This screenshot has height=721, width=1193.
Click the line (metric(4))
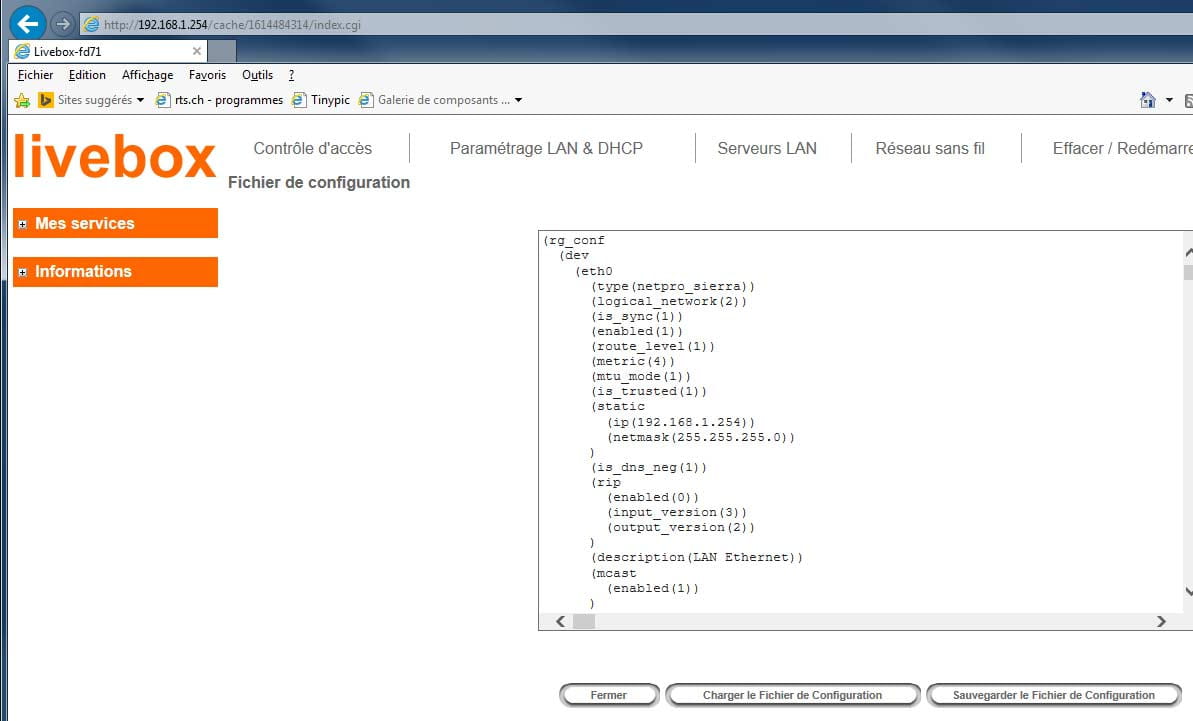click(633, 361)
